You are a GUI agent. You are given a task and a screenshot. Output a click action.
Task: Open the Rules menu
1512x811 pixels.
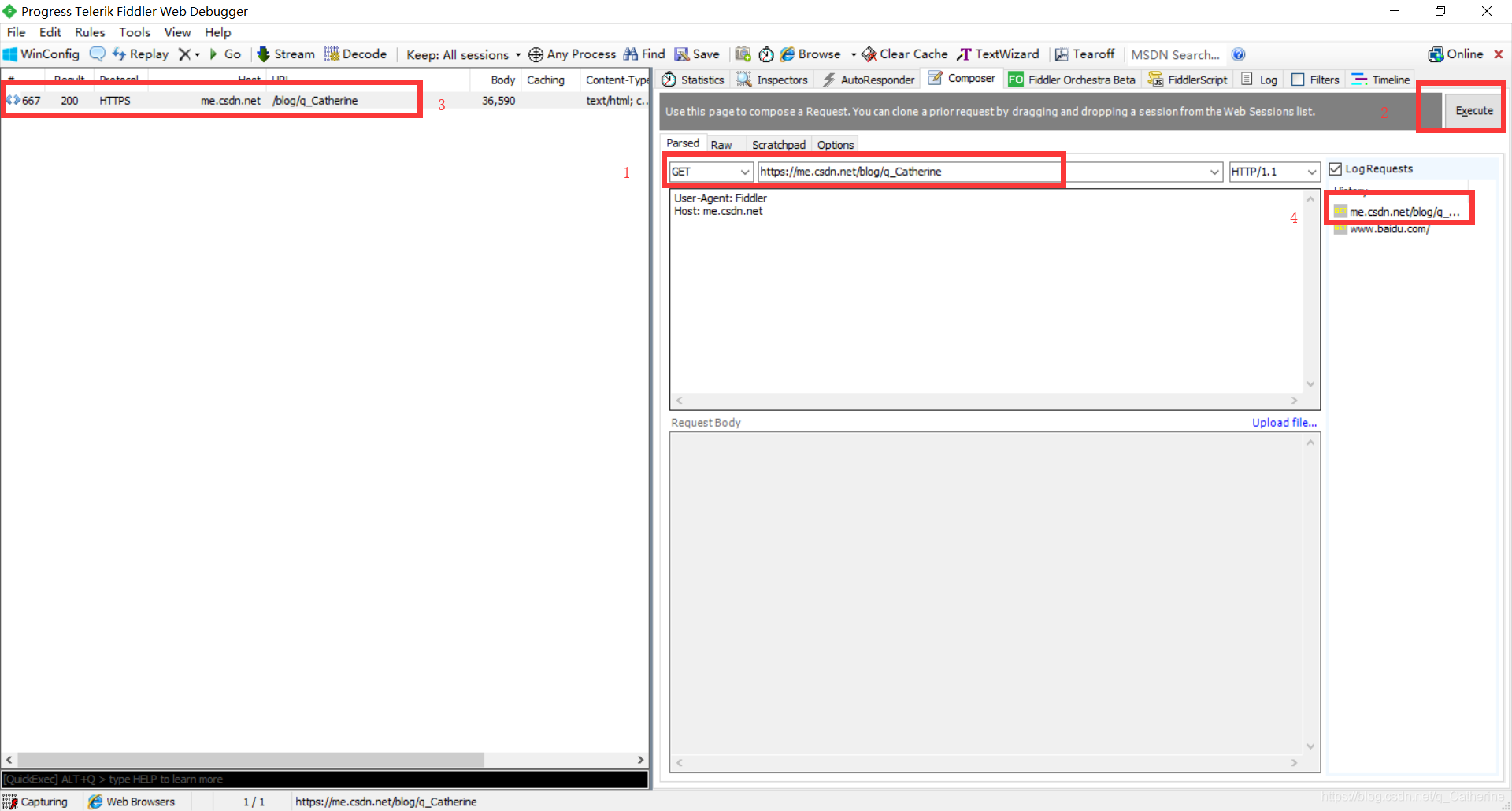[89, 32]
